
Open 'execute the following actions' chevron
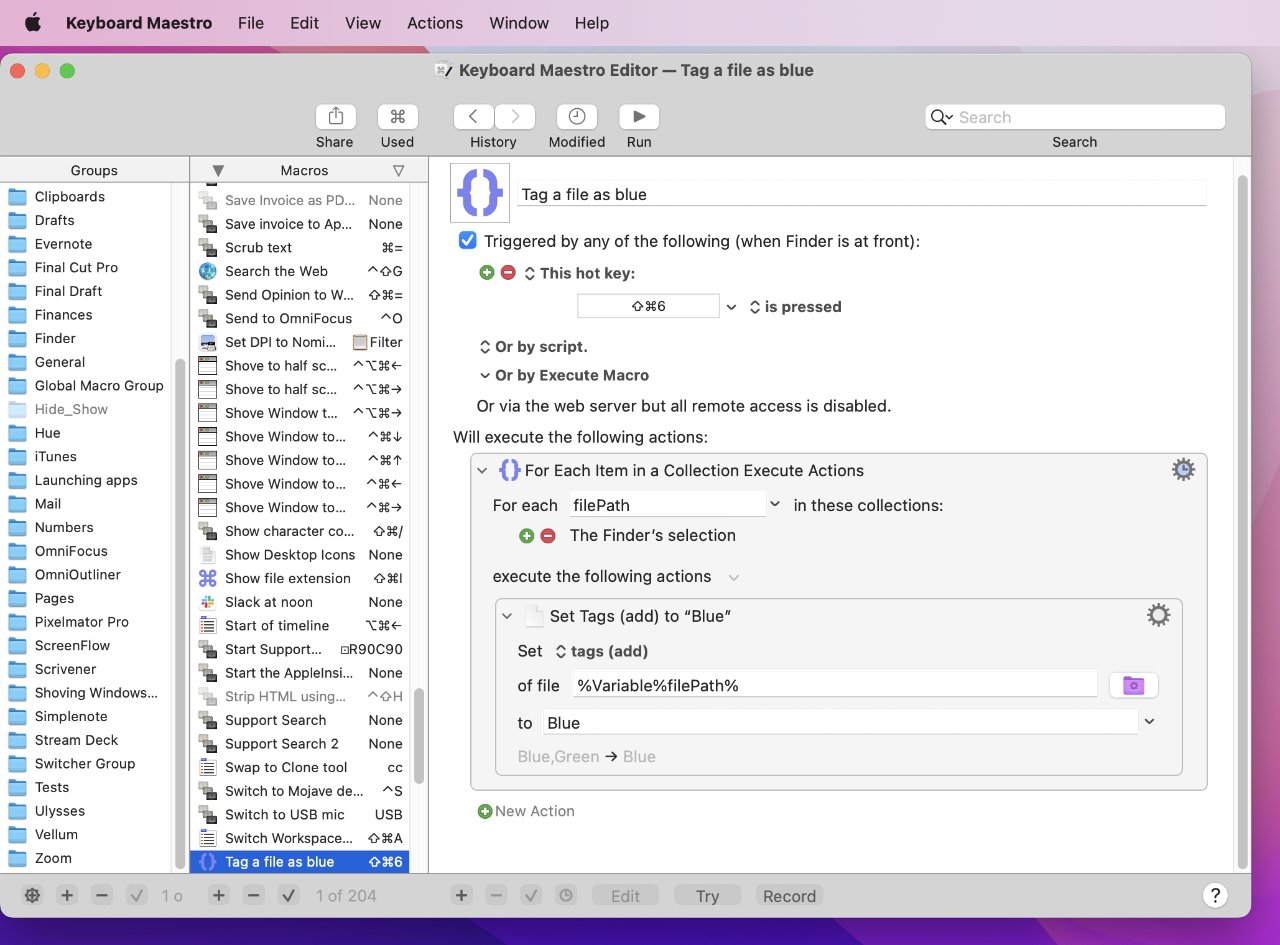734,577
